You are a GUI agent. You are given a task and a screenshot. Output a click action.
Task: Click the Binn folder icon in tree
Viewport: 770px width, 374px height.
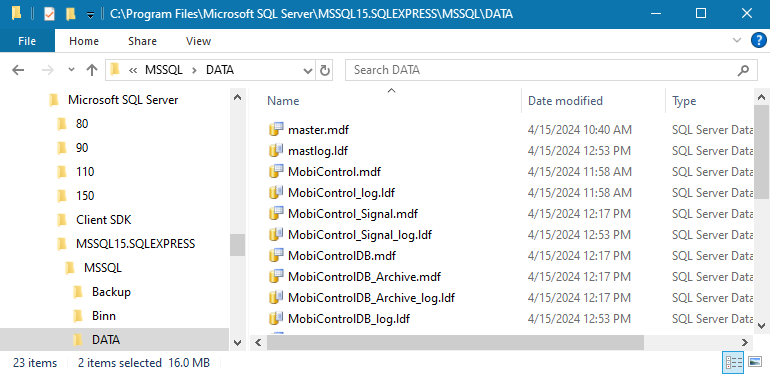pyautogui.click(x=78, y=316)
